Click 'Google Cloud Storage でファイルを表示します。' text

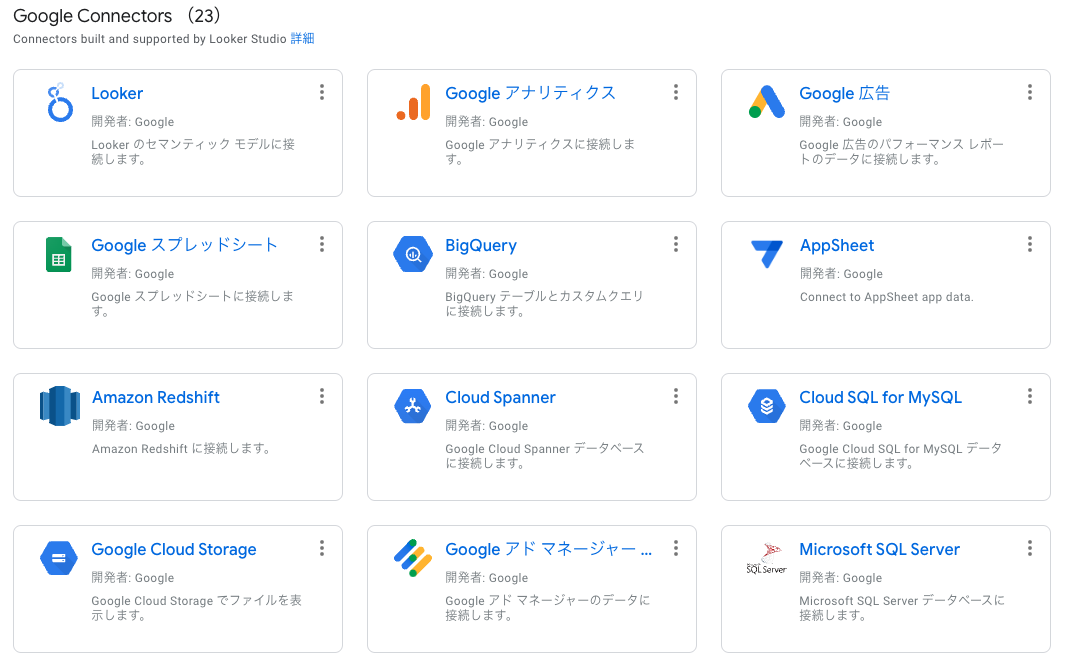coord(197,608)
